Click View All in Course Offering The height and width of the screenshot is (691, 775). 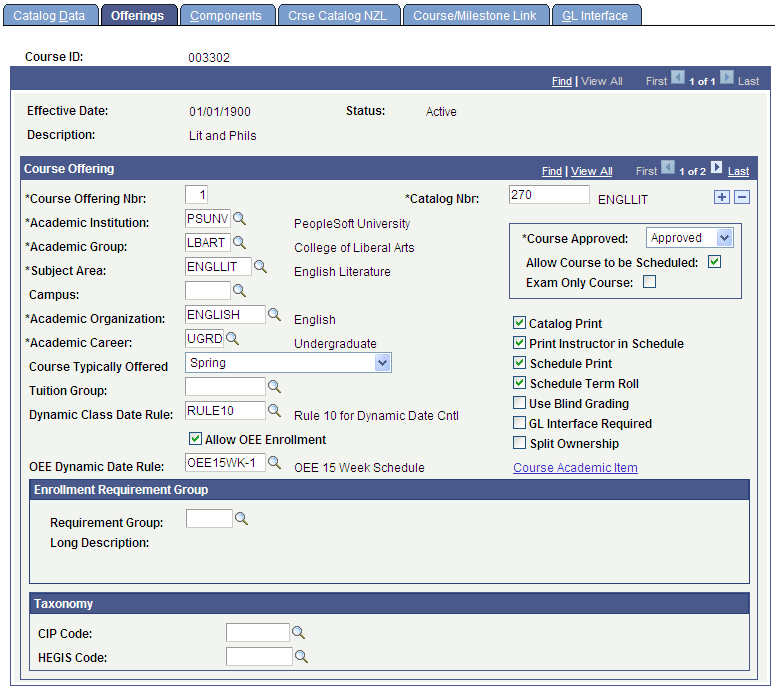592,171
